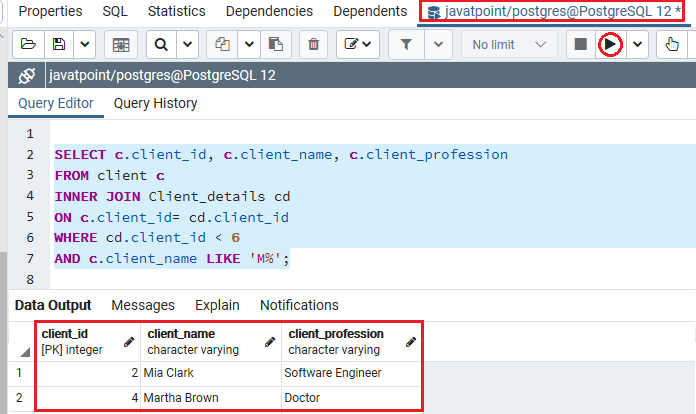Open the Messages output tab
This screenshot has height=414, width=696.
point(143,305)
